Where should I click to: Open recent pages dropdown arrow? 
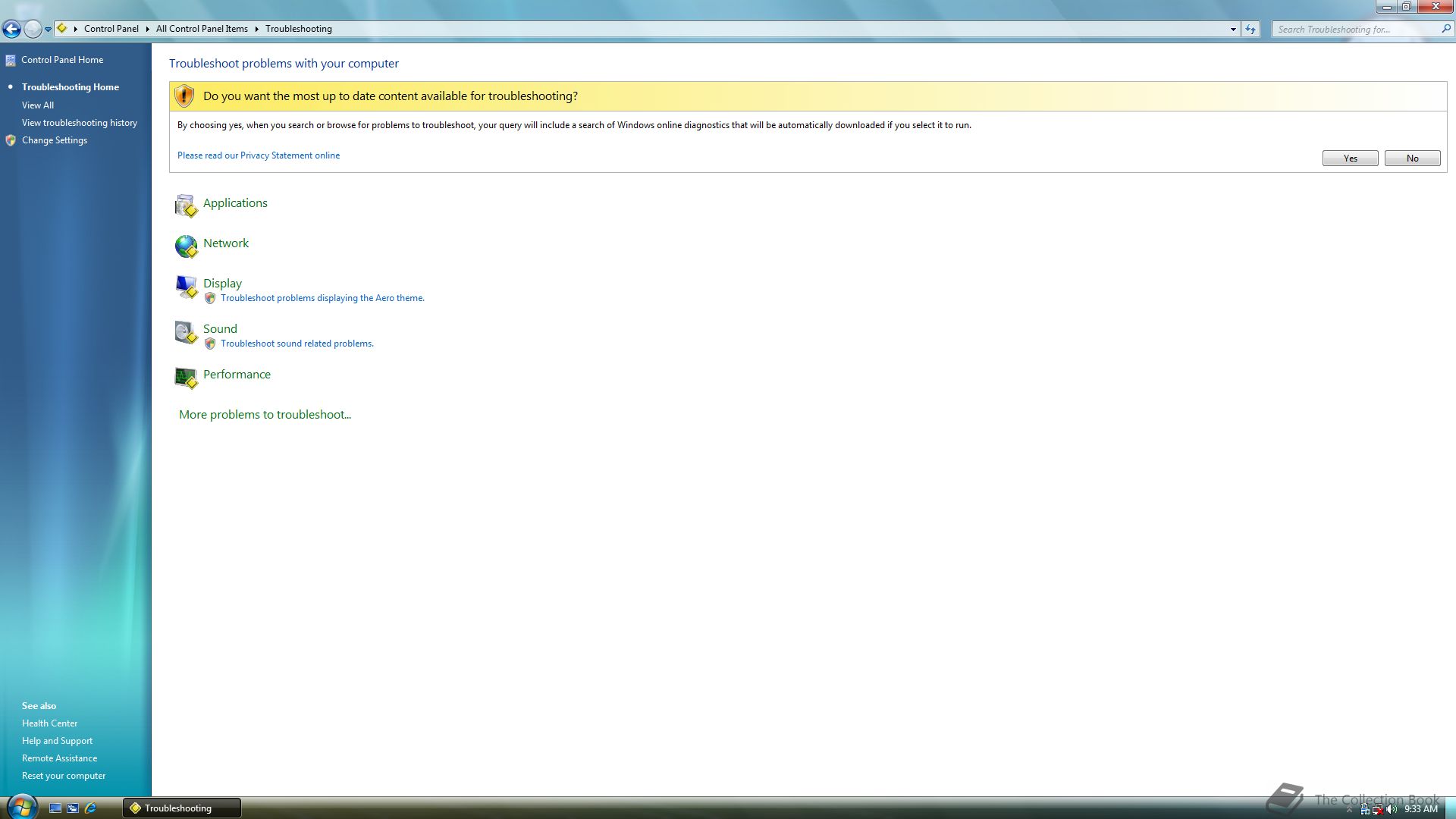[x=48, y=30]
